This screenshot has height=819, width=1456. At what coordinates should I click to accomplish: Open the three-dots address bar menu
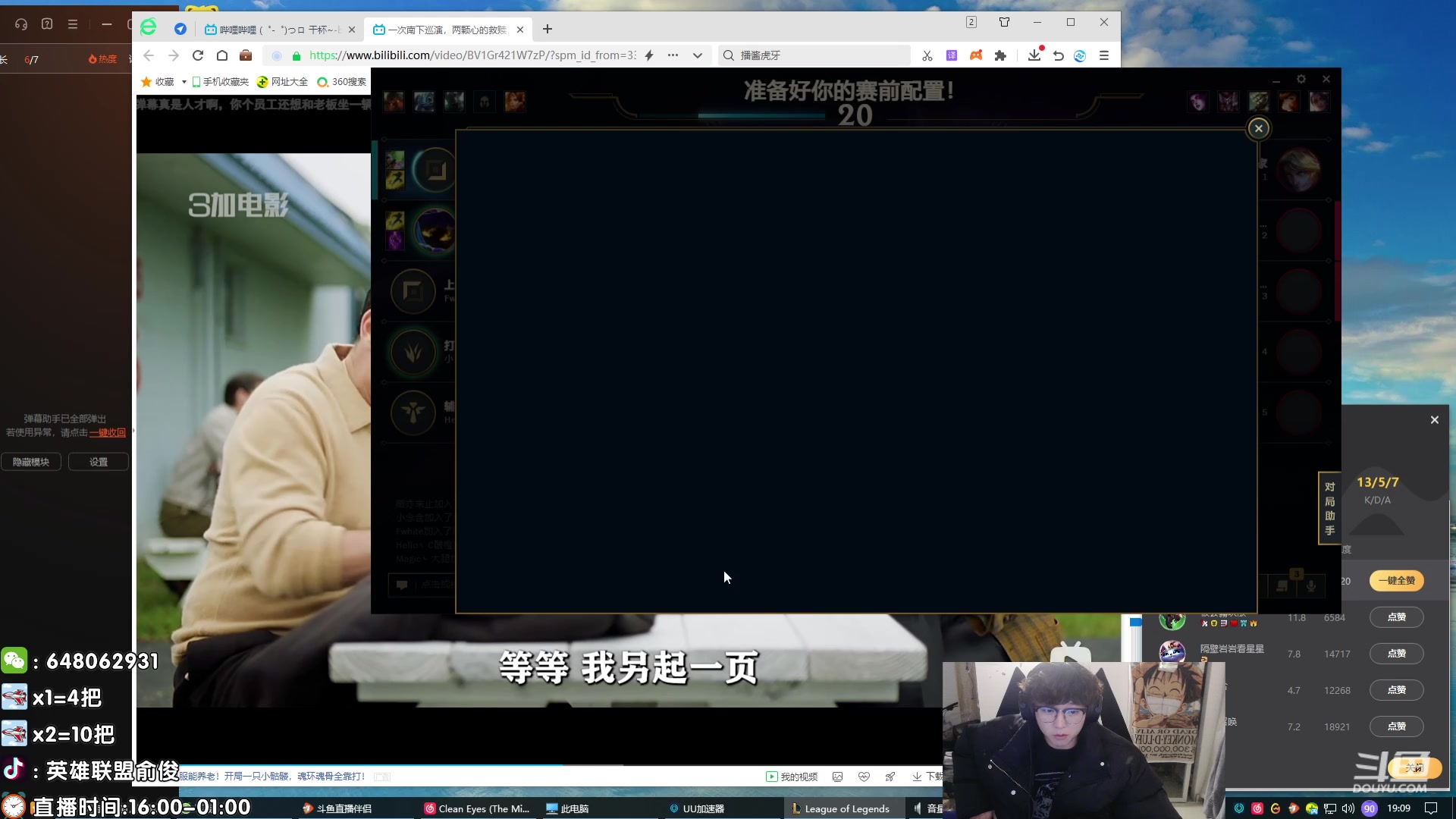tap(673, 55)
